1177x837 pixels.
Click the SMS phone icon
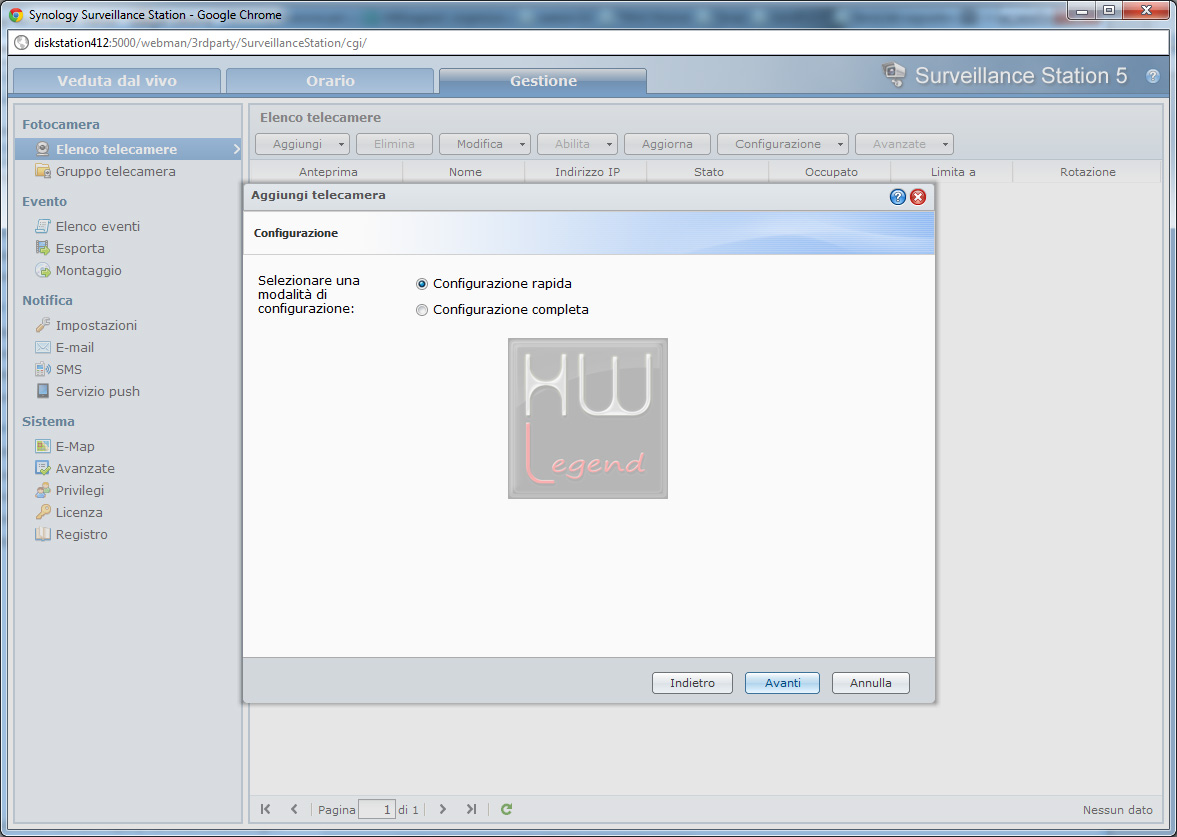tap(43, 369)
